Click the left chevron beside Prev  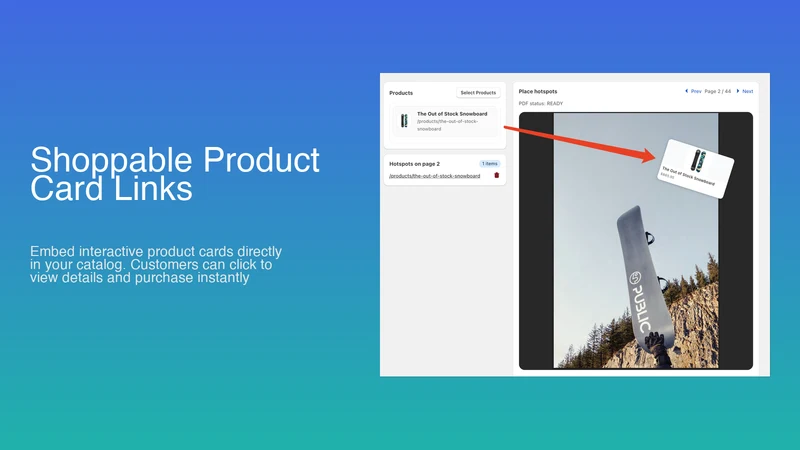pyautogui.click(x=686, y=91)
